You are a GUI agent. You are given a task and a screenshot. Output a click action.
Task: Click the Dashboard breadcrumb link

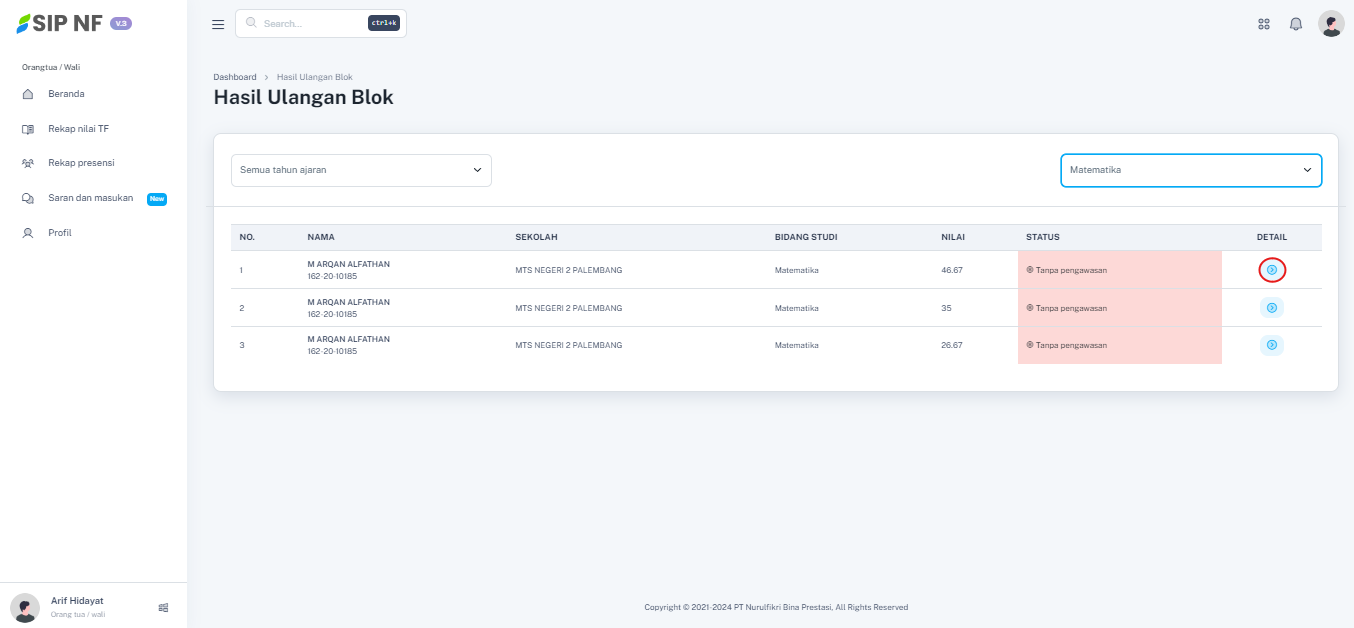[234, 77]
